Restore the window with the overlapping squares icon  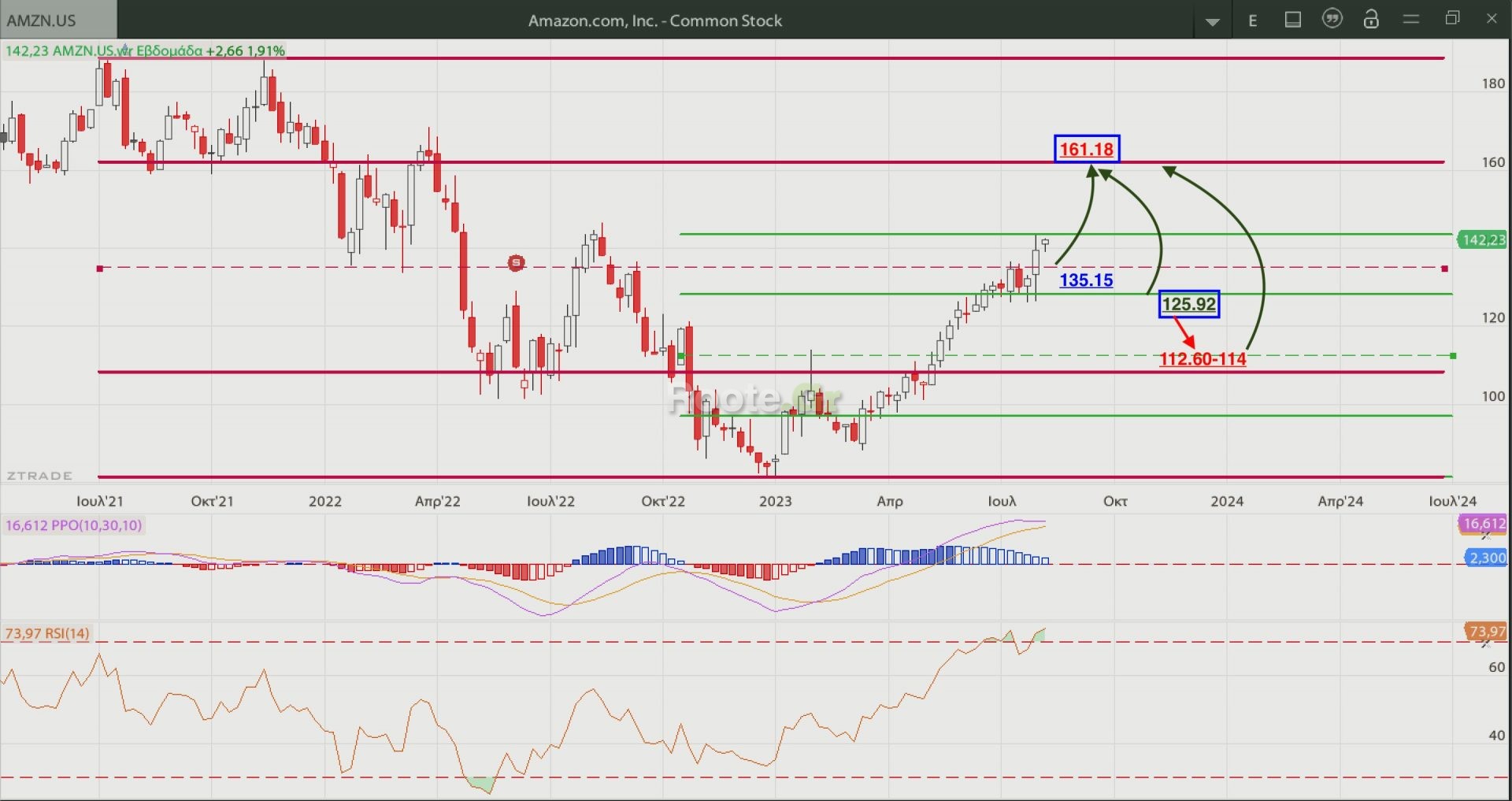[x=1453, y=18]
